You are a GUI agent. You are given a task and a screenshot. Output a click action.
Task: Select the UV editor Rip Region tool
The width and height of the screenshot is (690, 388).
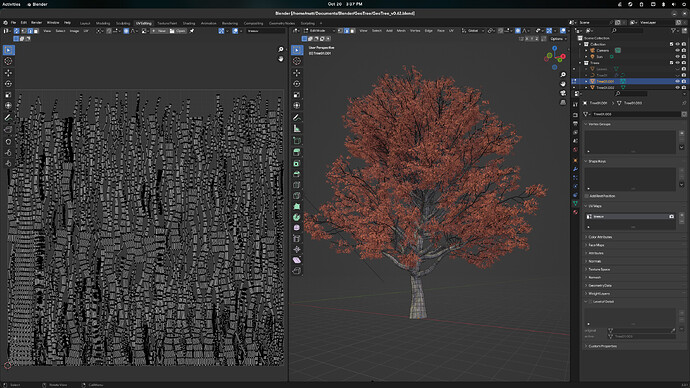point(8,129)
